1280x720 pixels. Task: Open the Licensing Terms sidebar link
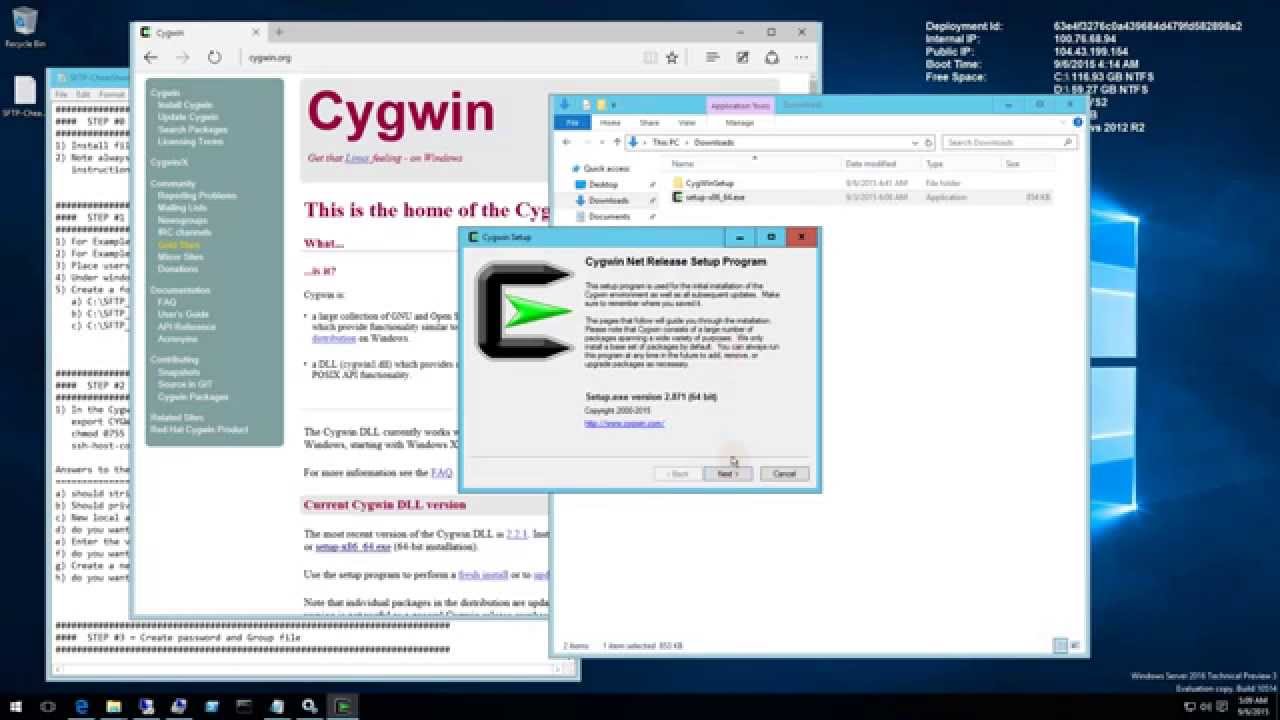tap(190, 141)
